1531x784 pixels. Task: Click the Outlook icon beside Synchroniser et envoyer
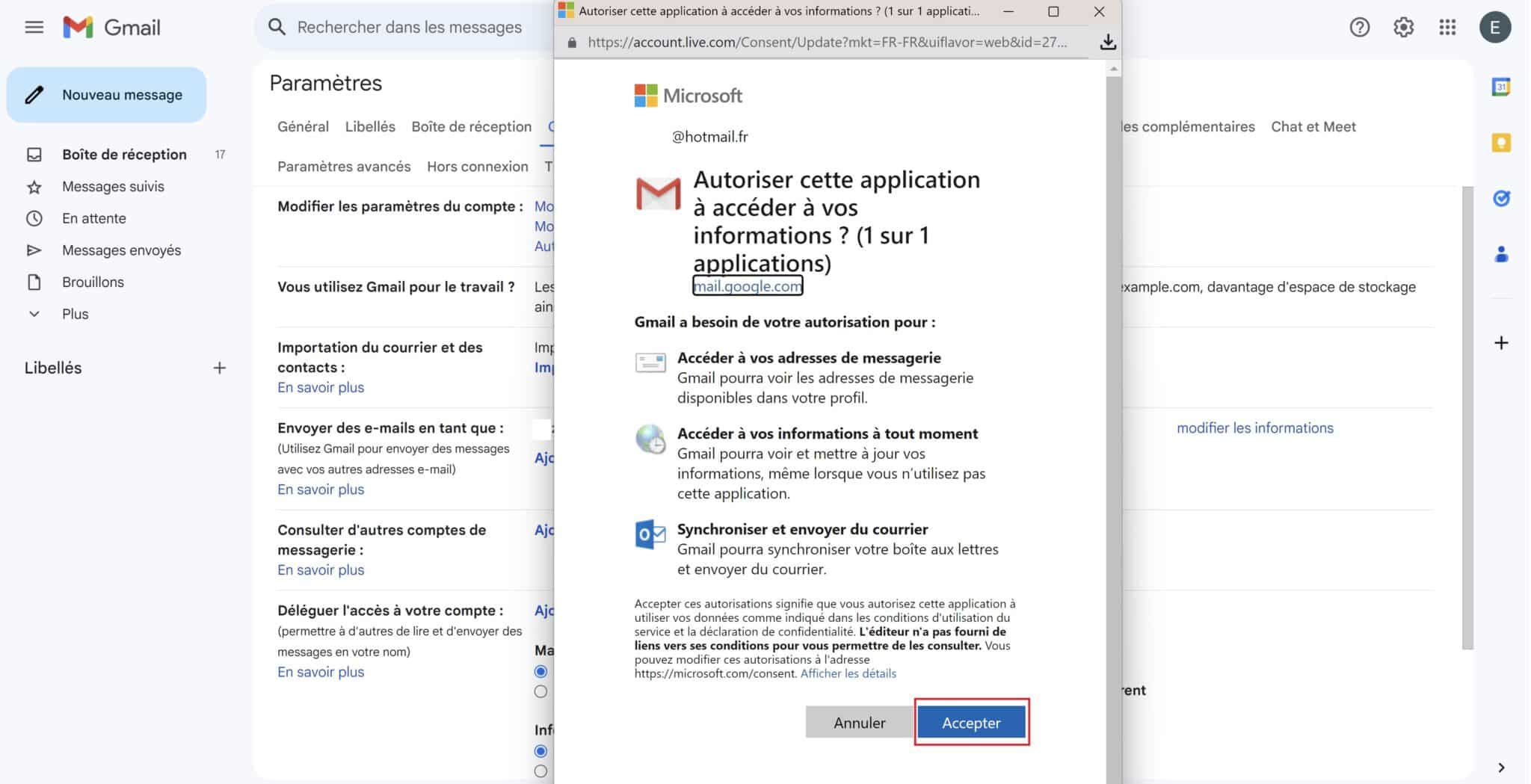pyautogui.click(x=650, y=534)
